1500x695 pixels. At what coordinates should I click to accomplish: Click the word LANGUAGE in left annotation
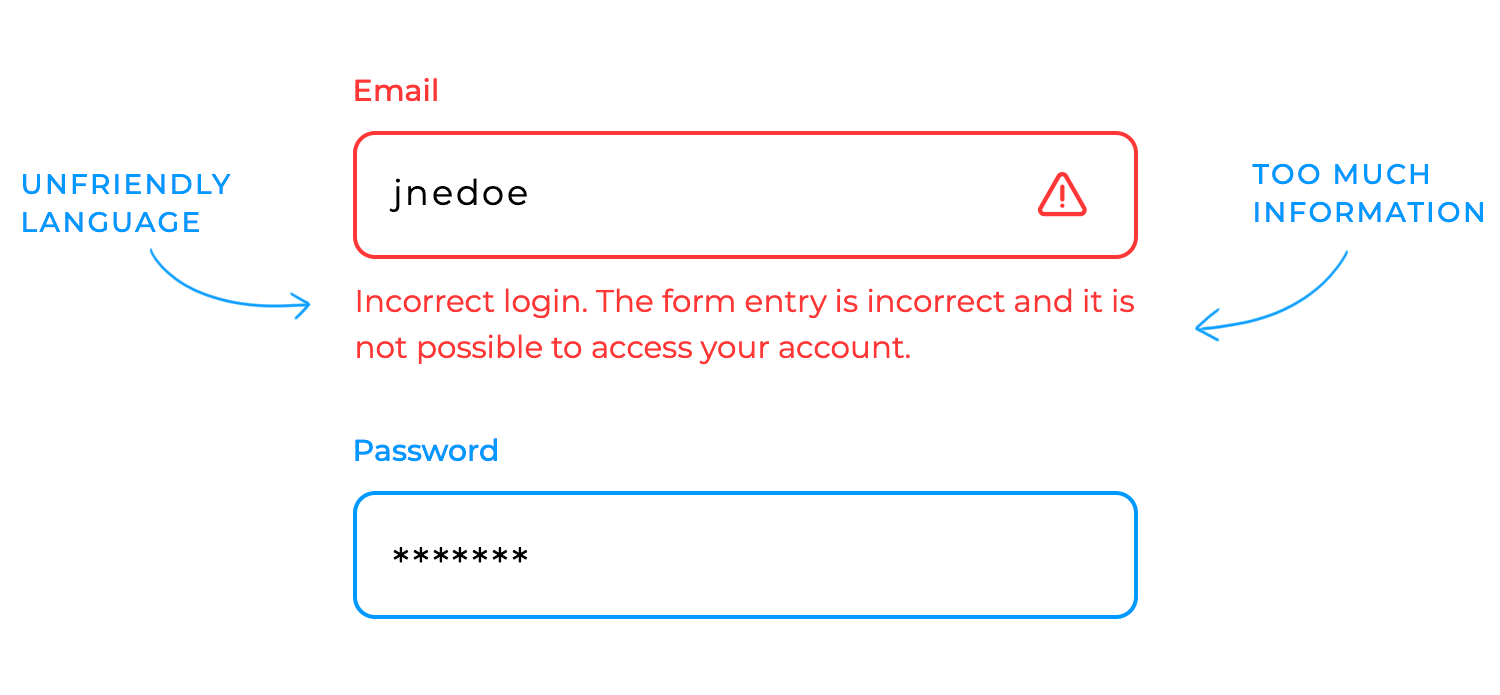pos(111,222)
